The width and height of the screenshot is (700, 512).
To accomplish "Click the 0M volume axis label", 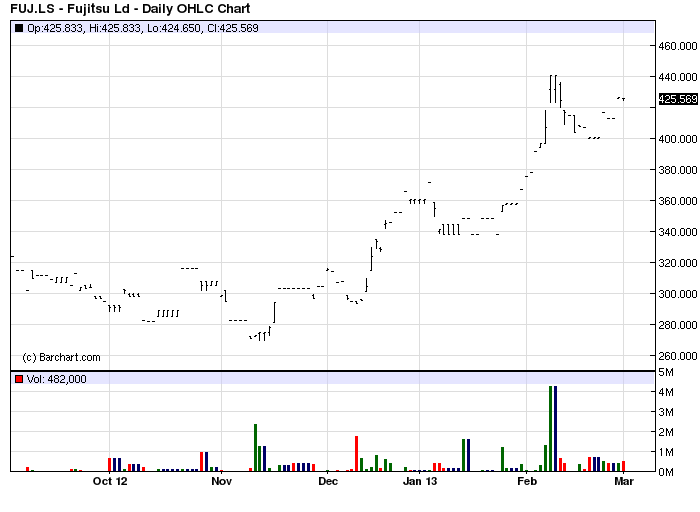I will tap(666, 472).
